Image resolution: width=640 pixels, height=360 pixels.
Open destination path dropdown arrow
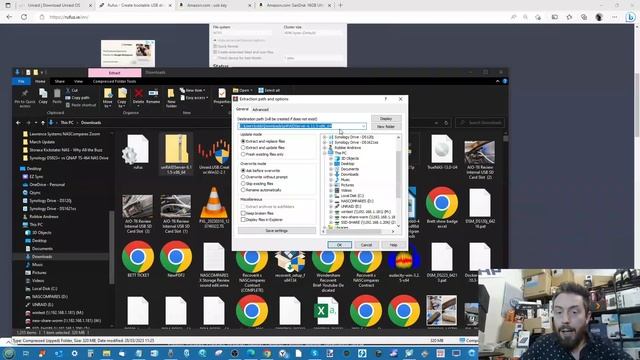tap(363, 126)
